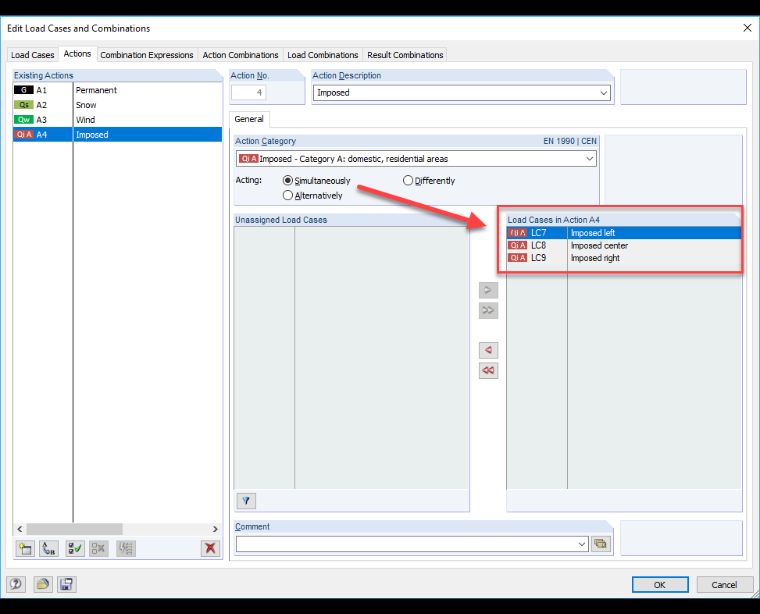Click the green Qw badge of action A3
This screenshot has width=760, height=614.
coord(24,120)
